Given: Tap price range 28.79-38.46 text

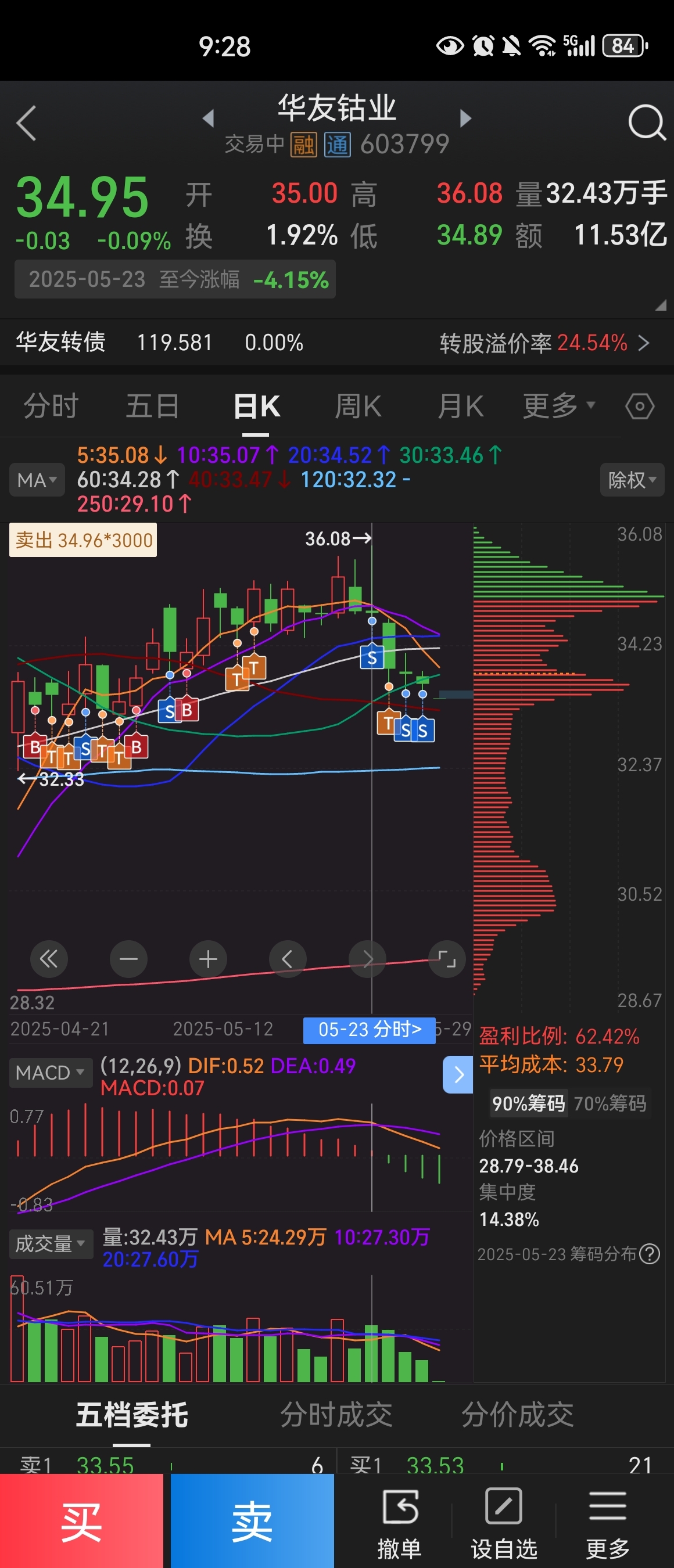Looking at the screenshot, I should coord(529,1166).
